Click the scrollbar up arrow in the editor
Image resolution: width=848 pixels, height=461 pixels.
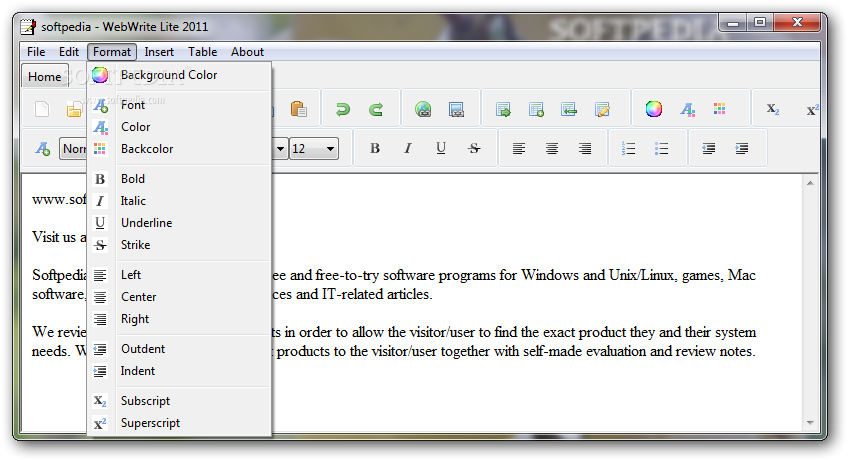(x=810, y=183)
